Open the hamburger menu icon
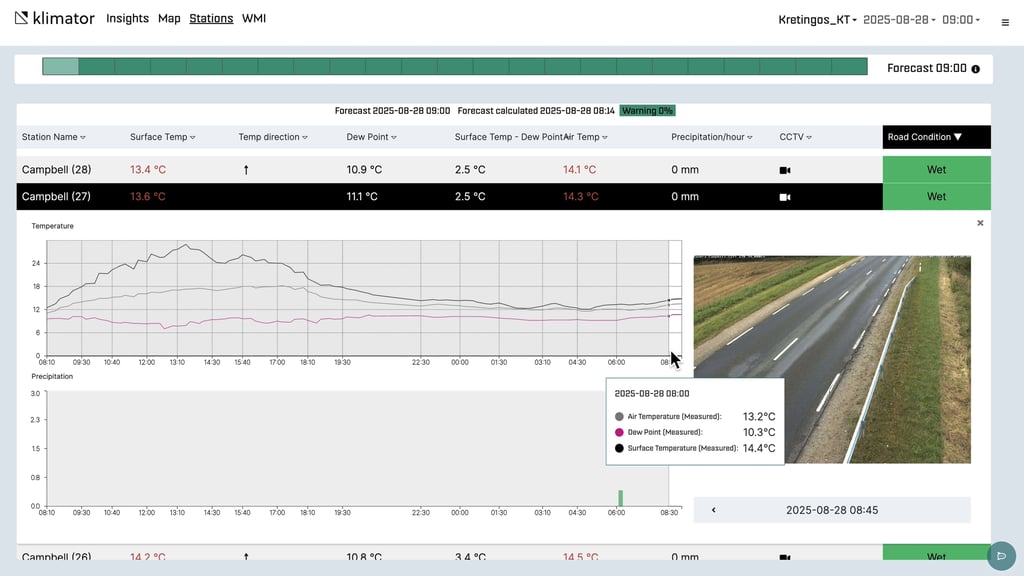The height and width of the screenshot is (576, 1024). coord(1005,22)
